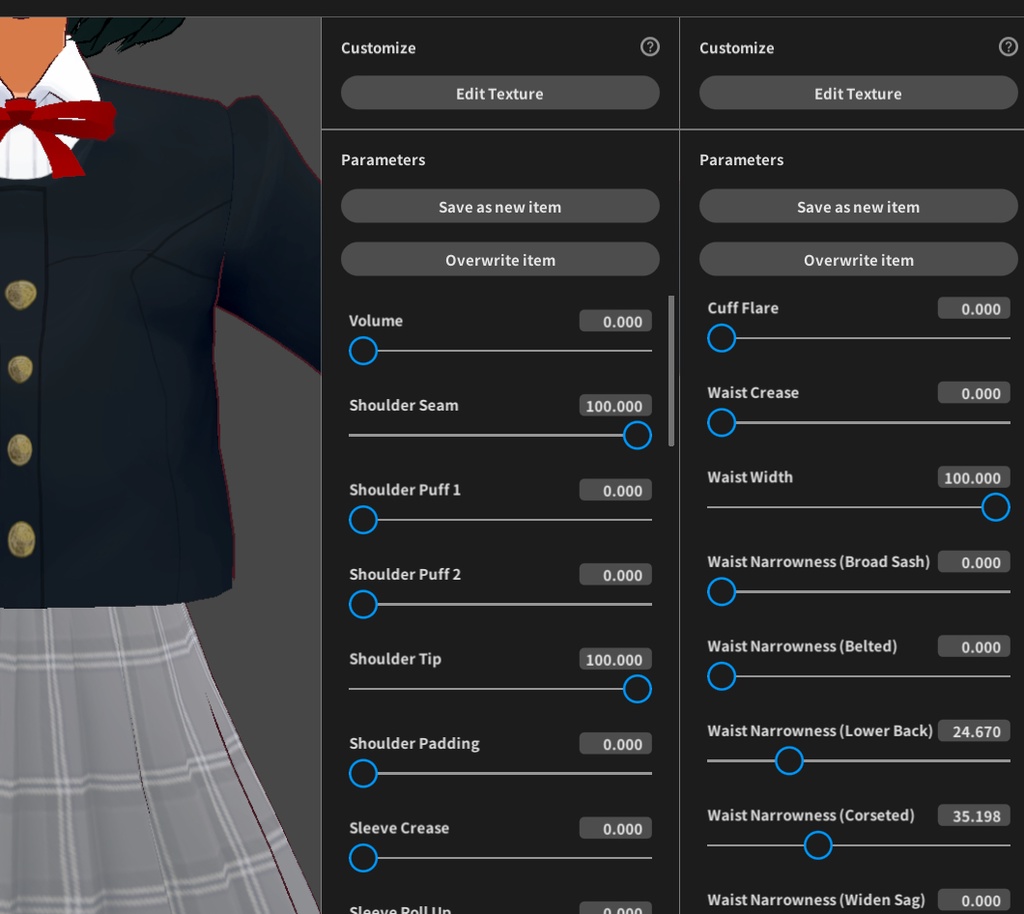
Task: Select the Shoulder Padding value field
Action: (615, 743)
